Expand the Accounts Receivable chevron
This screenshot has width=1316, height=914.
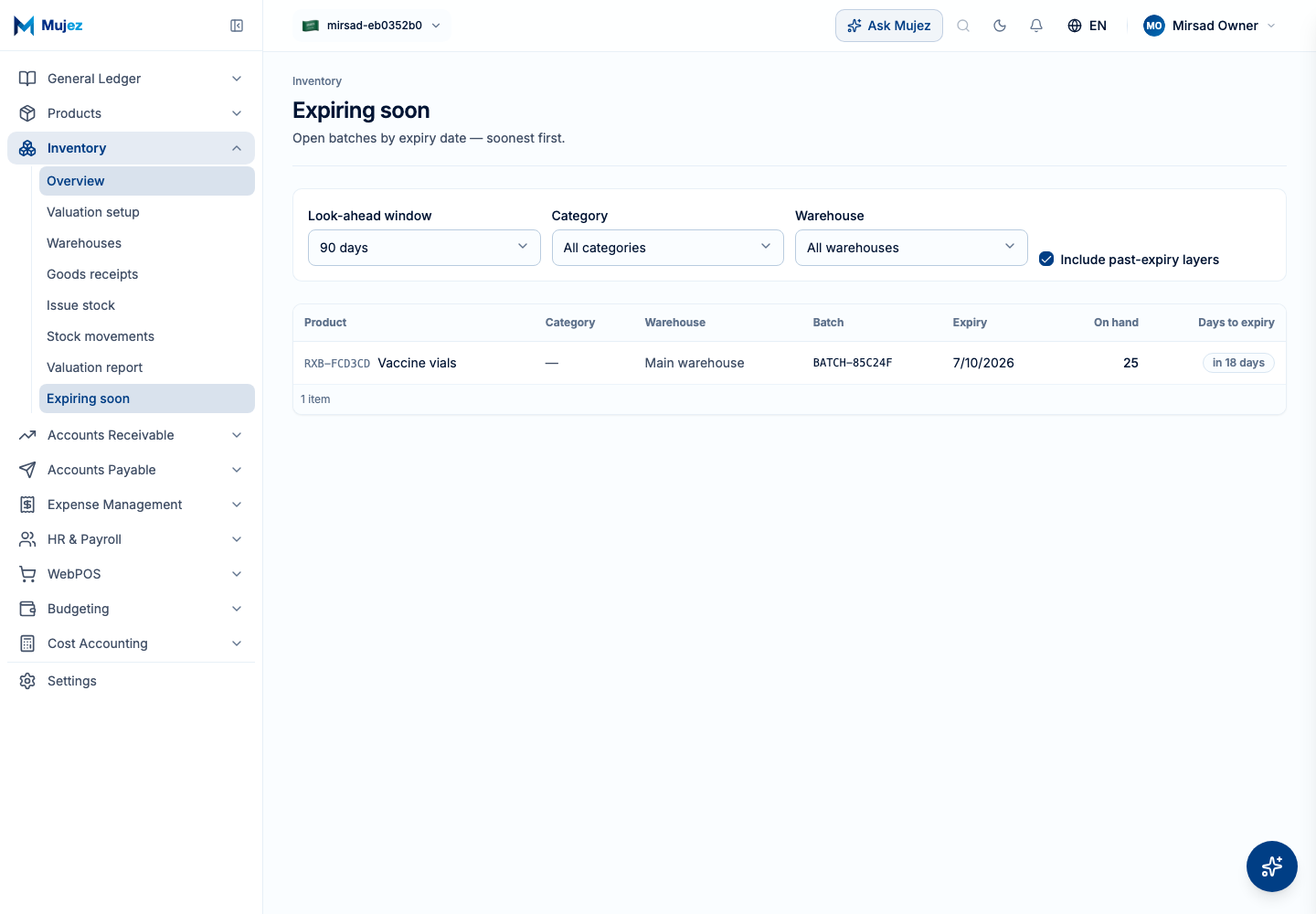point(237,435)
